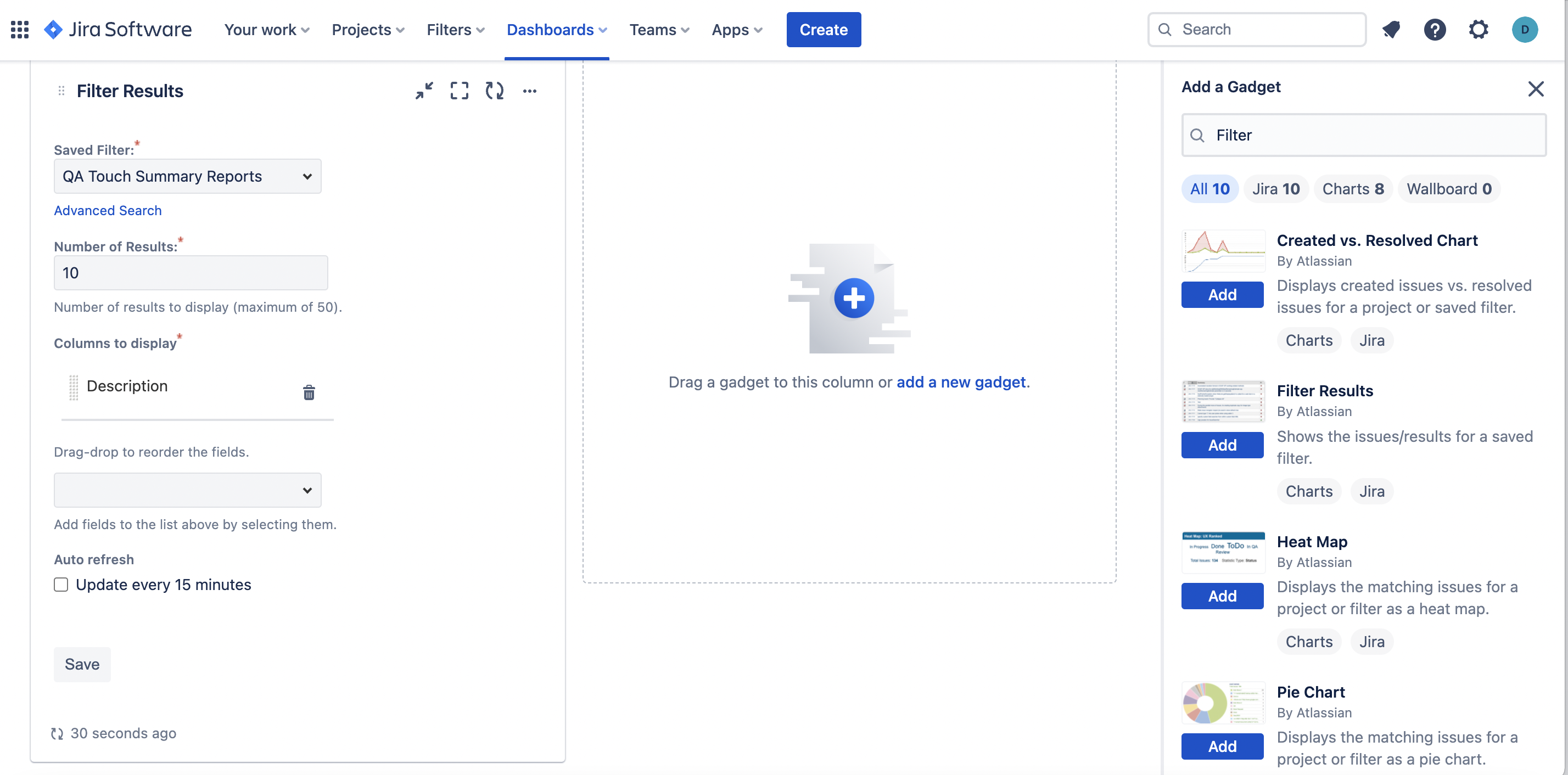Refresh the Filter Results gadget
1568x775 pixels.
pyautogui.click(x=494, y=91)
